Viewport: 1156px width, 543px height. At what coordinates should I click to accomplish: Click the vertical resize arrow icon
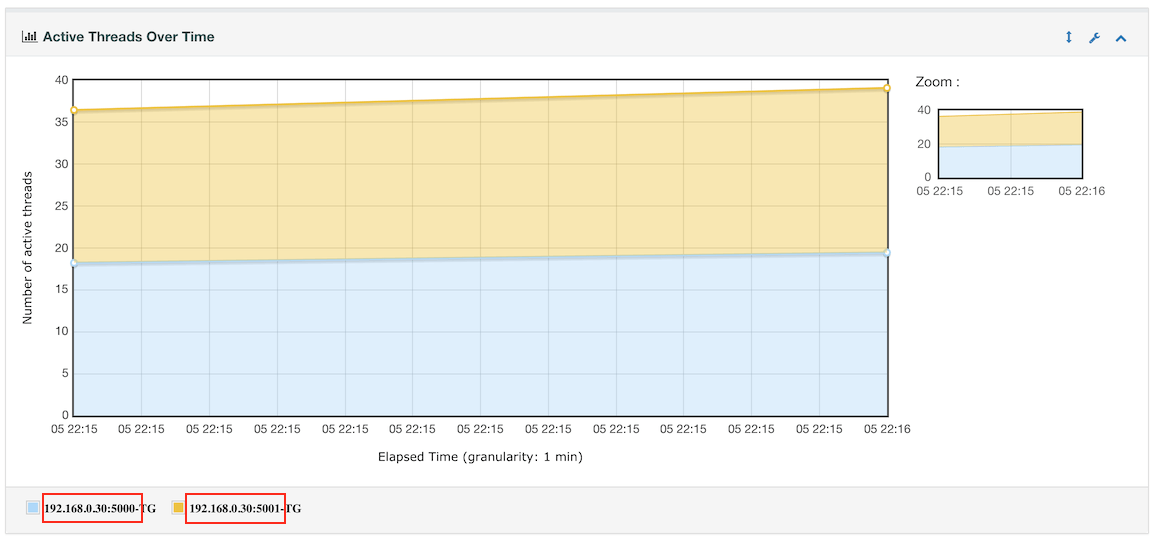[1068, 38]
